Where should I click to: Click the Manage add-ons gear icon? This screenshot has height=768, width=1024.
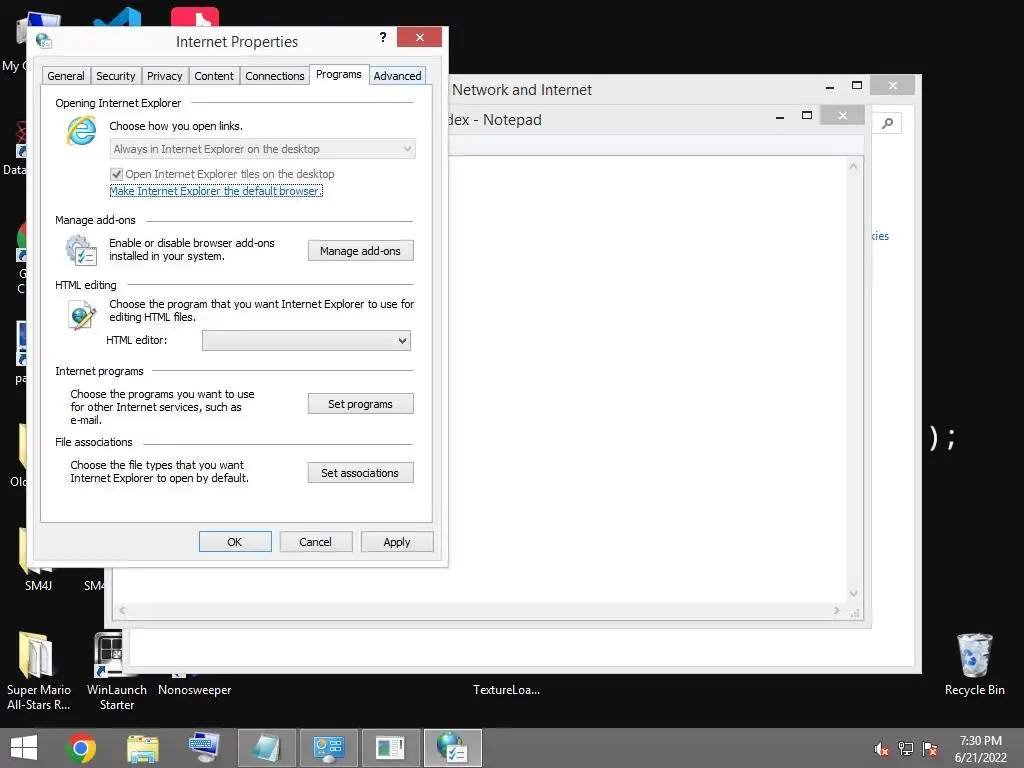81,250
